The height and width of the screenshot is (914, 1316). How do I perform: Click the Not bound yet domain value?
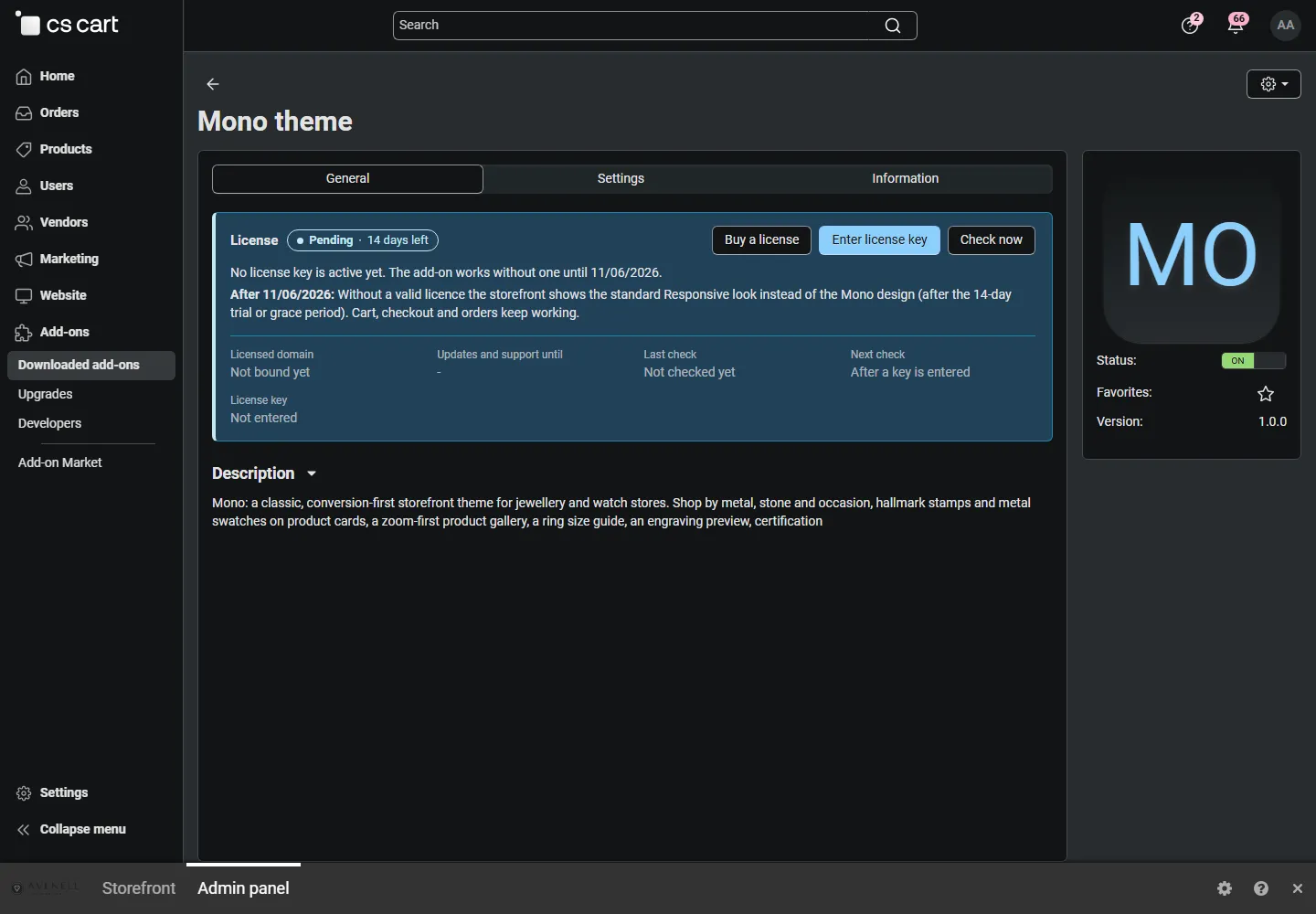click(271, 373)
